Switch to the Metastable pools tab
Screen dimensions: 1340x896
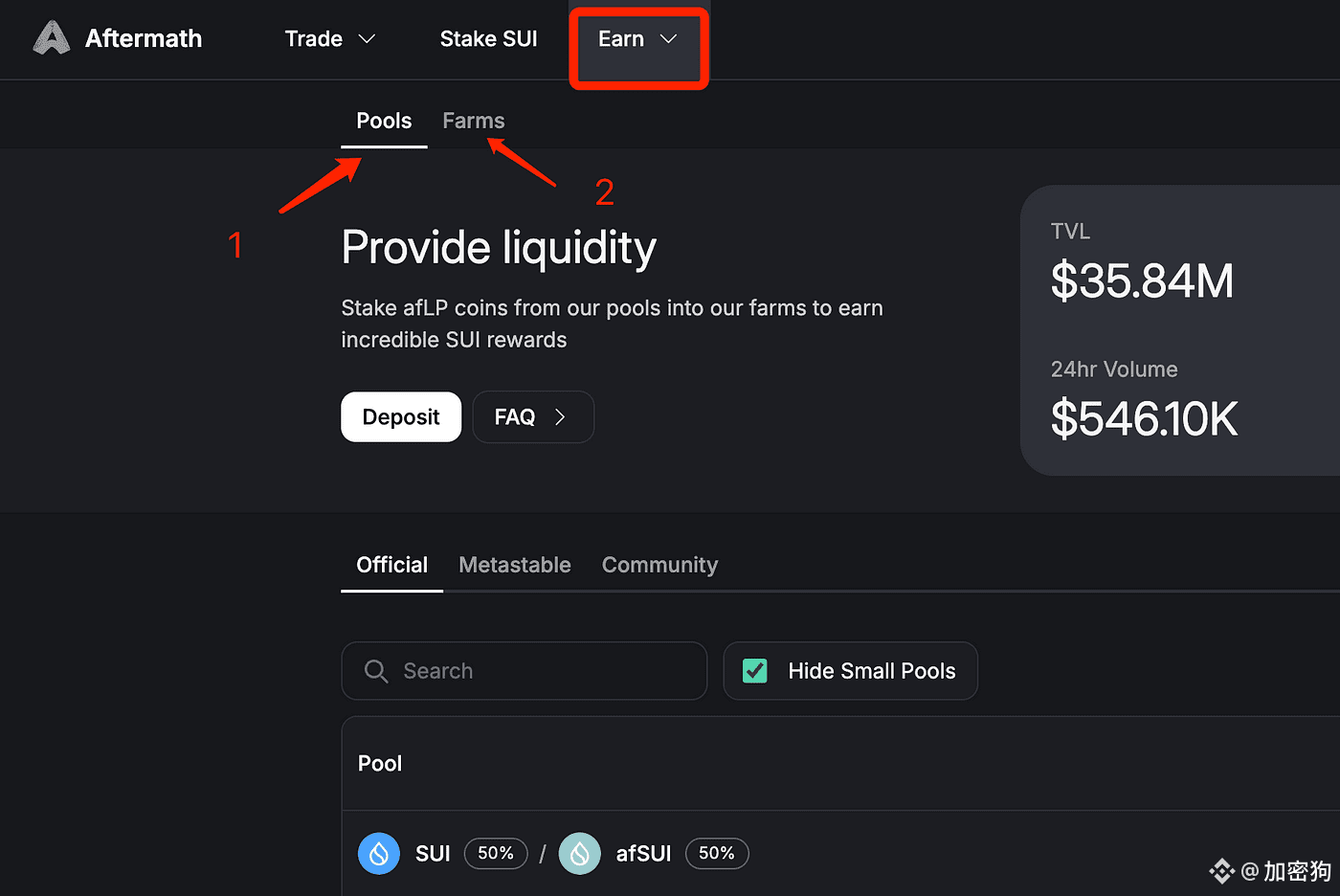click(x=515, y=565)
